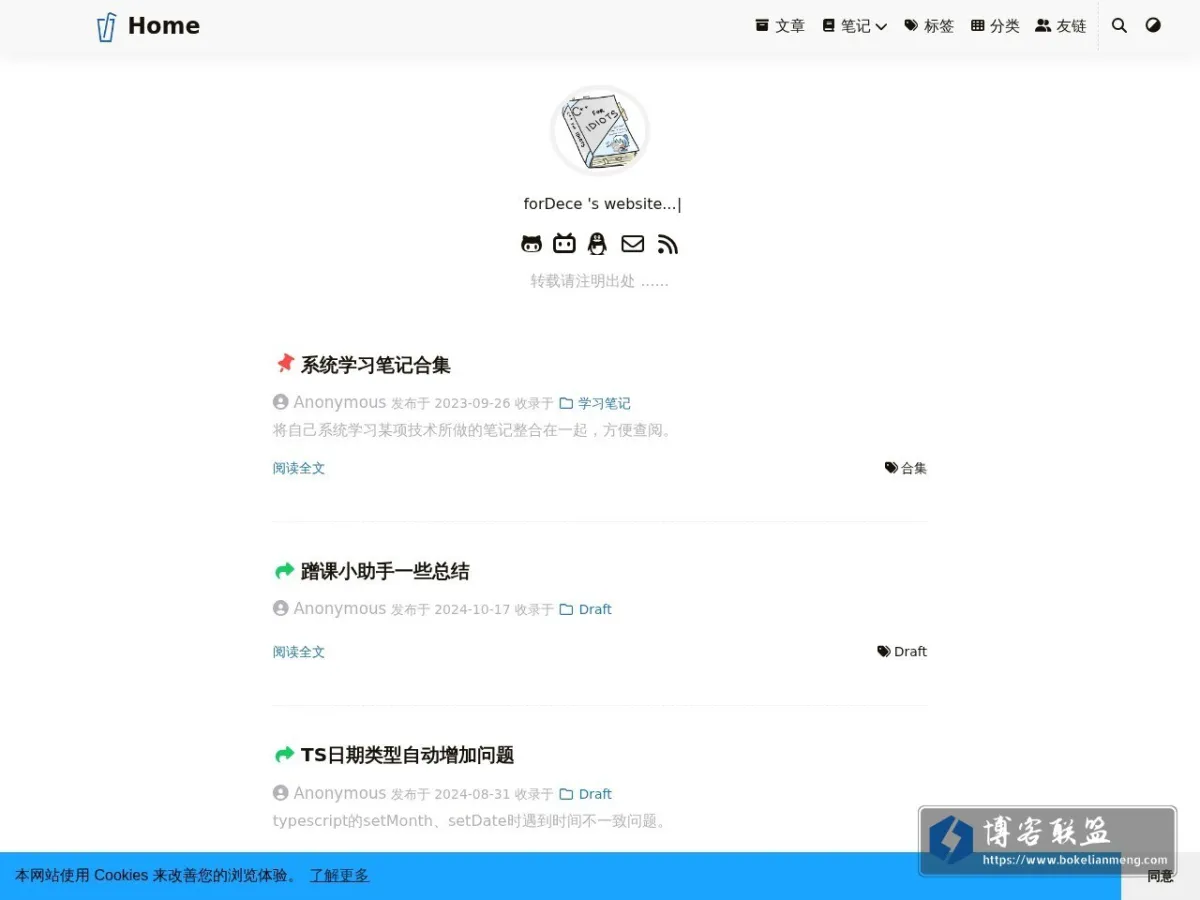Click 同意 to accept cookies
Image resolution: width=1200 pixels, height=900 pixels.
(1160, 876)
